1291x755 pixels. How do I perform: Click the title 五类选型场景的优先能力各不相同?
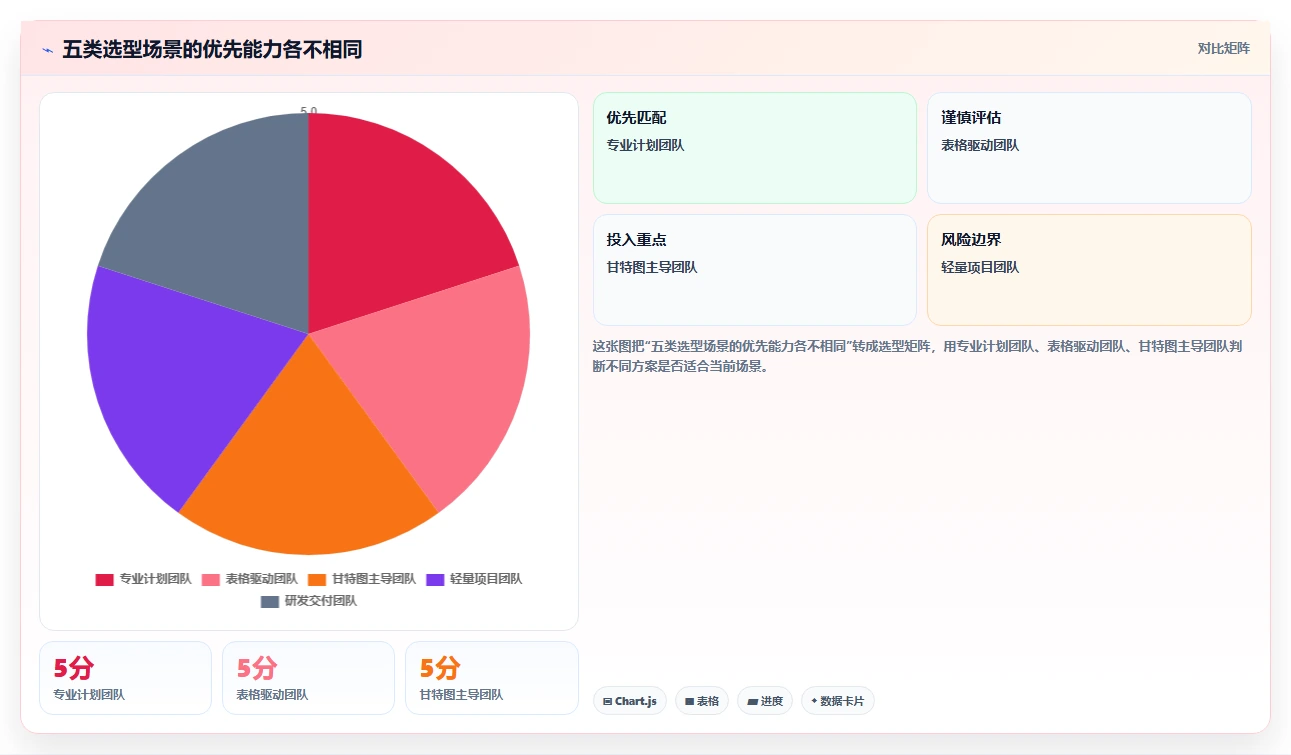pos(212,50)
